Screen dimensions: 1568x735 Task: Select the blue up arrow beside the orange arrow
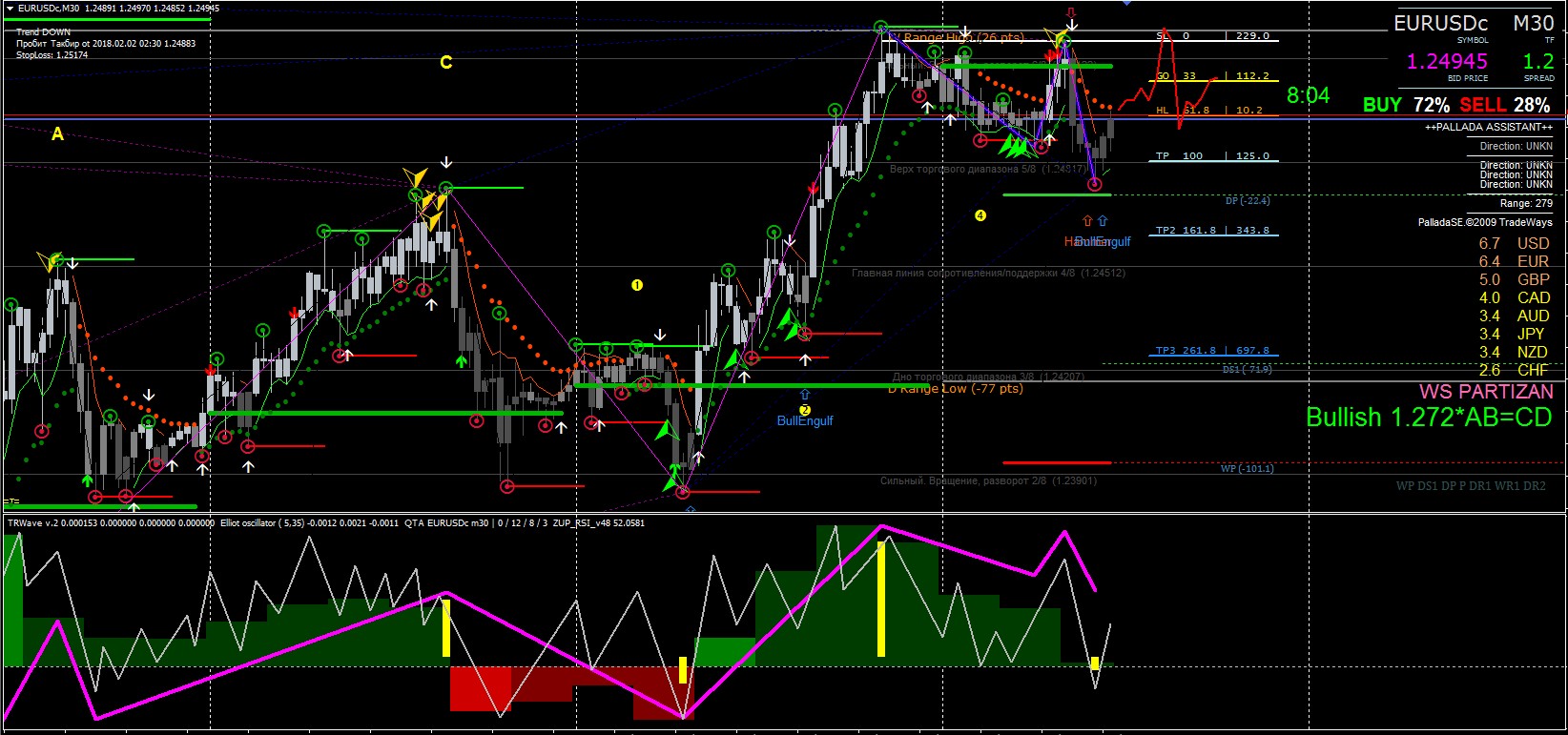[1103, 221]
